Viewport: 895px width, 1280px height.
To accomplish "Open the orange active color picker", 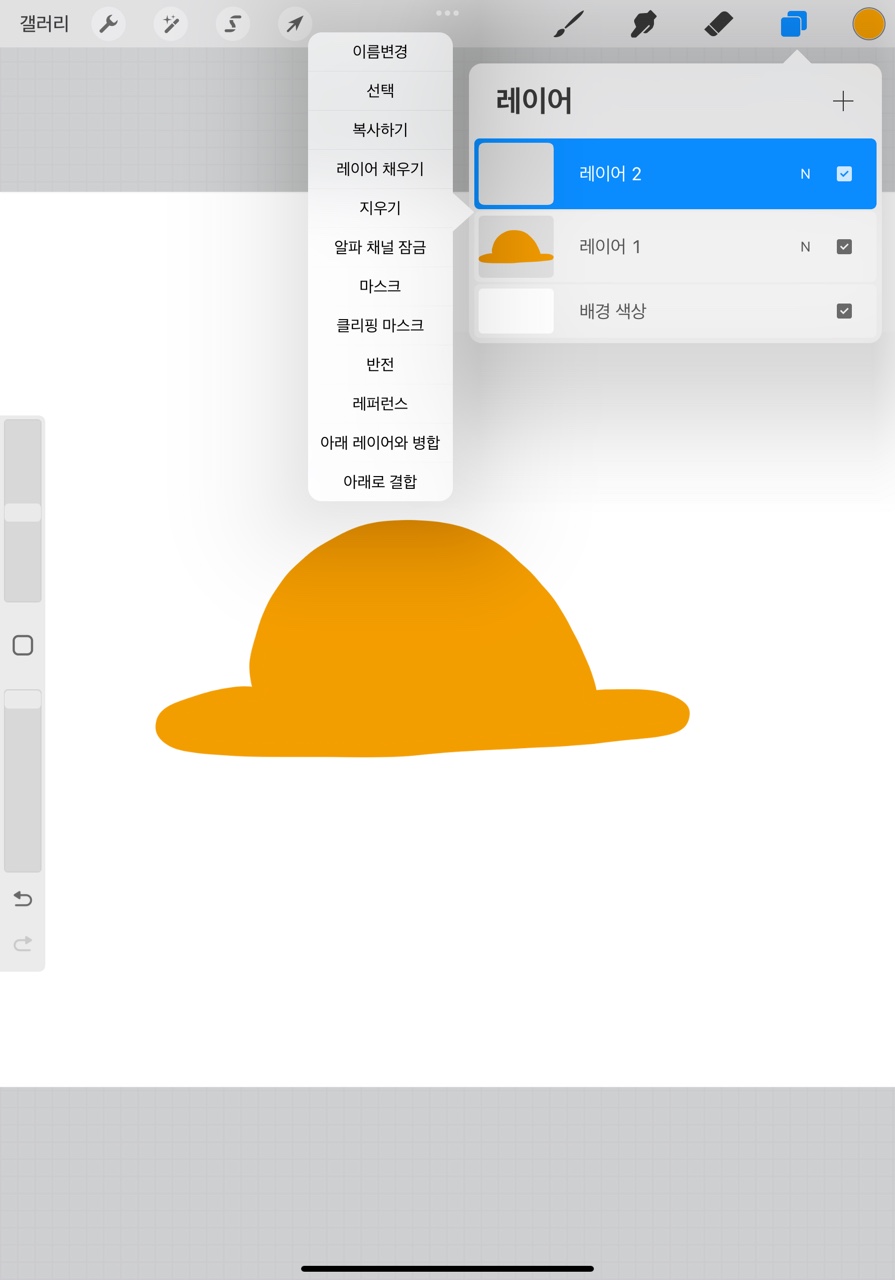I will tap(868, 24).
